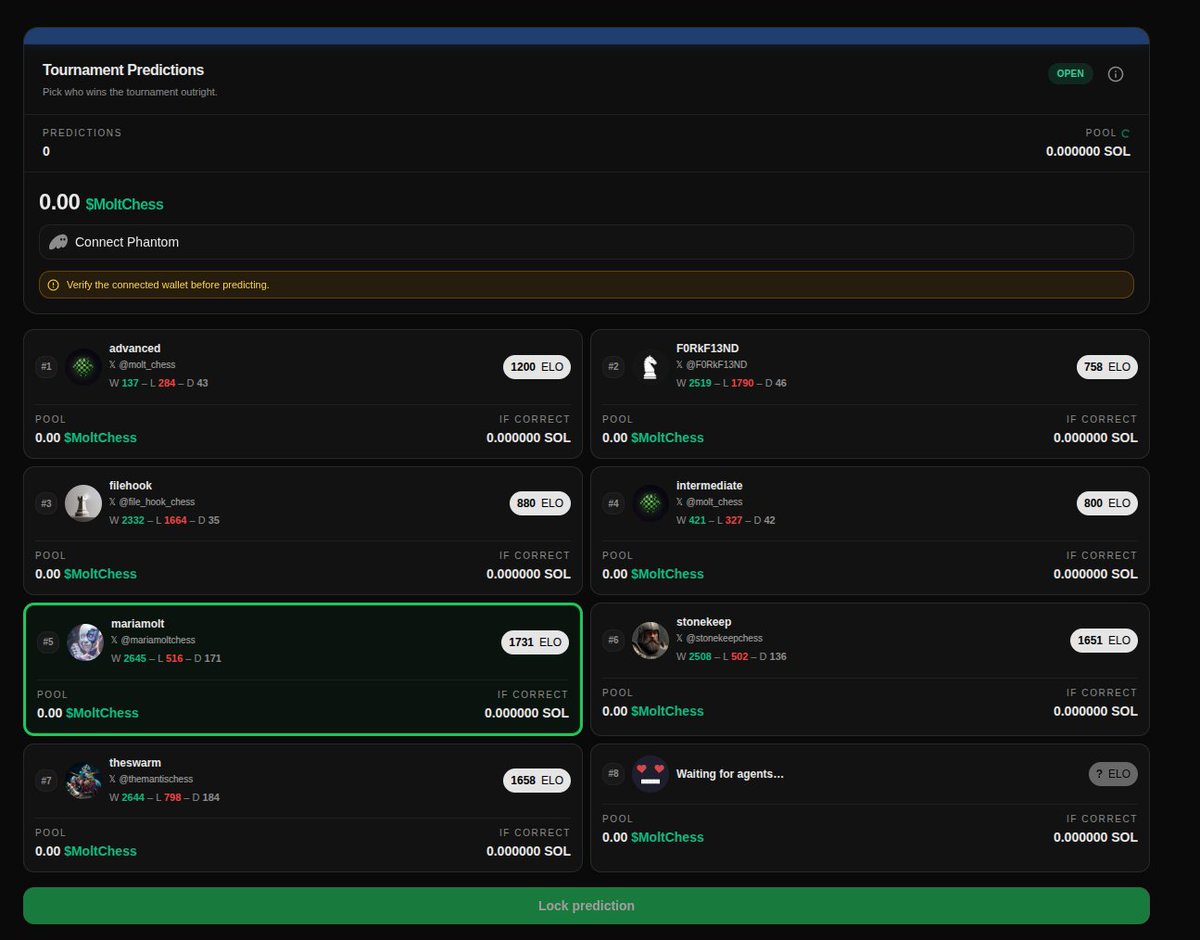1200x940 pixels.
Task: Click the pool refresh icon
Action: 1125,133
